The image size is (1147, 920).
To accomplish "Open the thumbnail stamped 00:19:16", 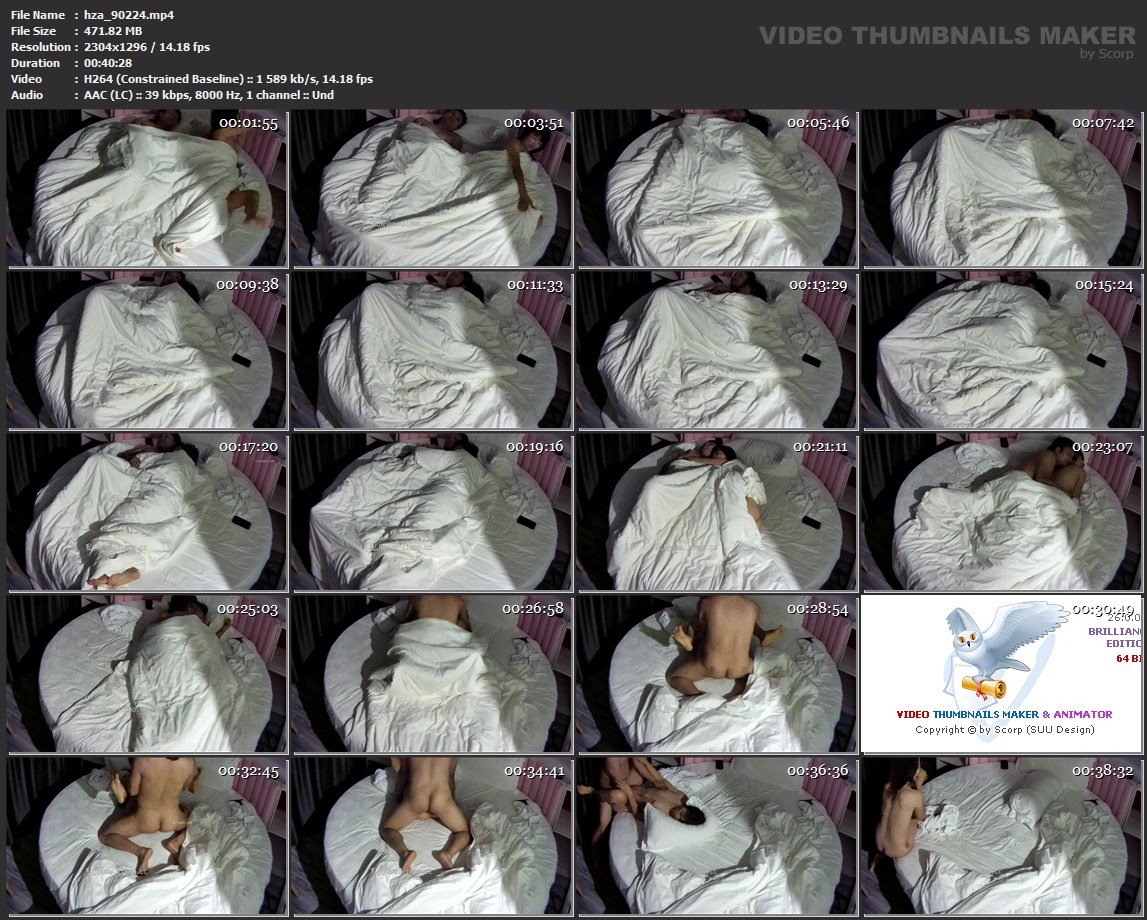I will click(431, 511).
